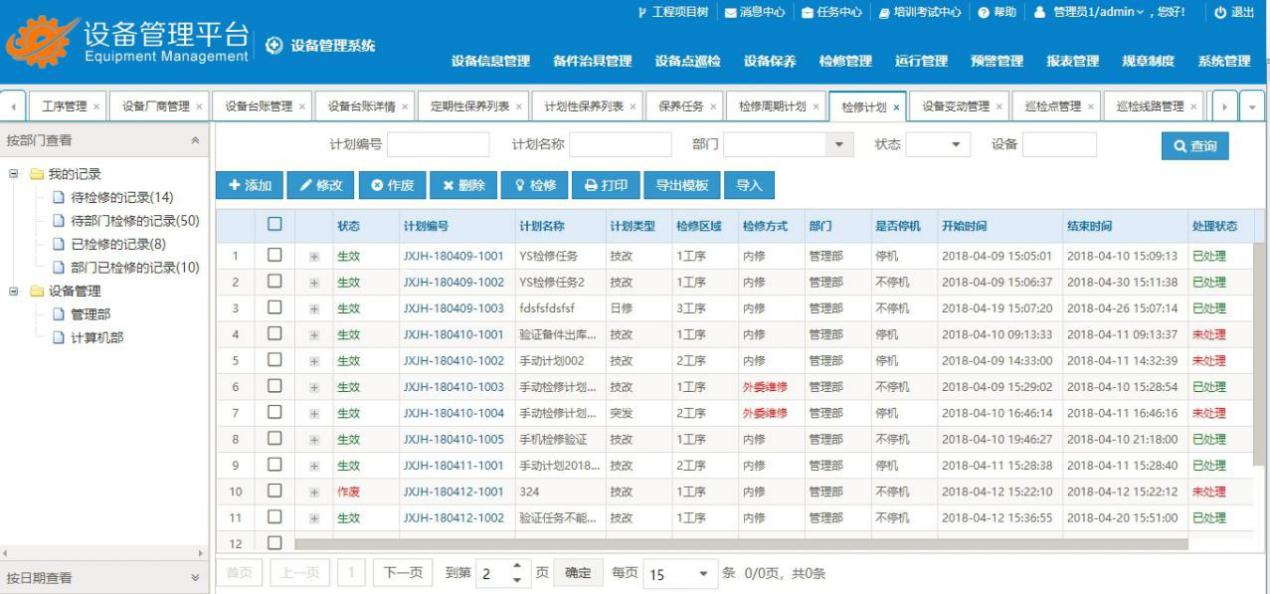Viewport: 1270px width, 594px height.
Task: Close the 工序管理 tab using its x icon
Action: point(96,107)
